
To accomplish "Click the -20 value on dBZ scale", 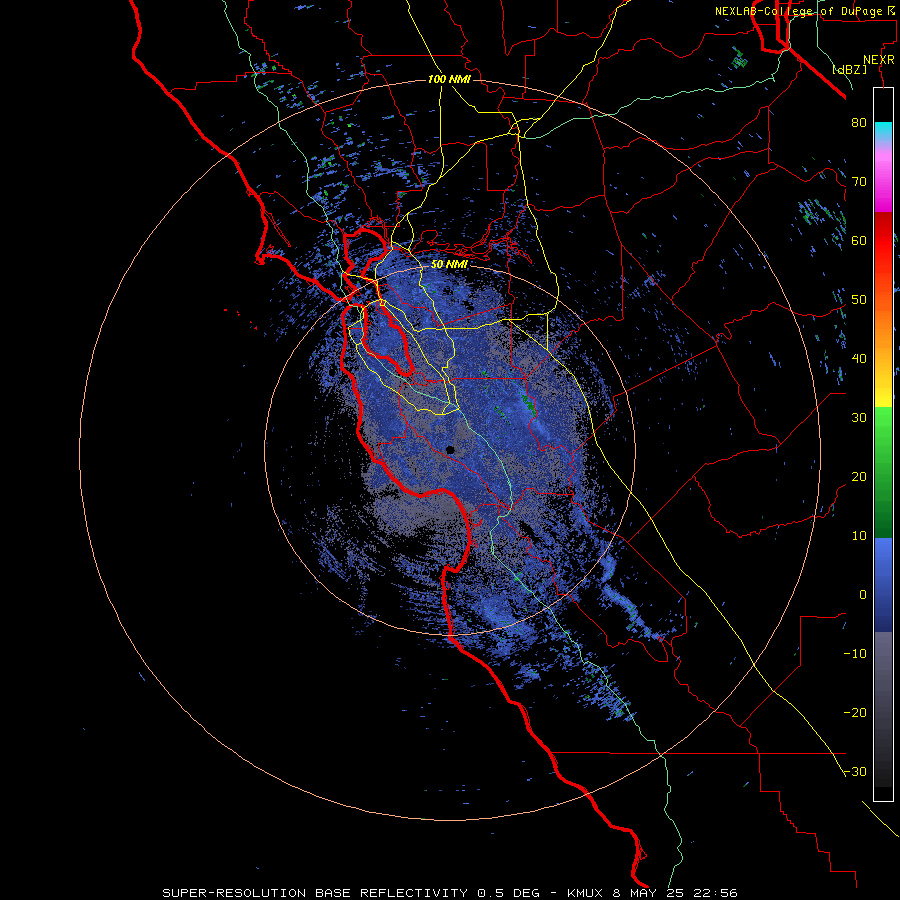I will [855, 713].
